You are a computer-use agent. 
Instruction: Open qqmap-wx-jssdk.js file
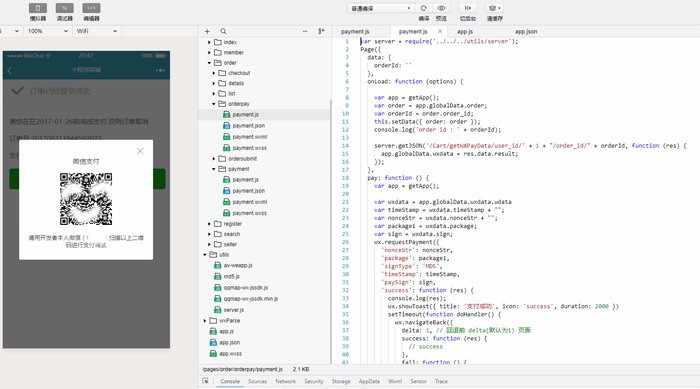pos(245,288)
